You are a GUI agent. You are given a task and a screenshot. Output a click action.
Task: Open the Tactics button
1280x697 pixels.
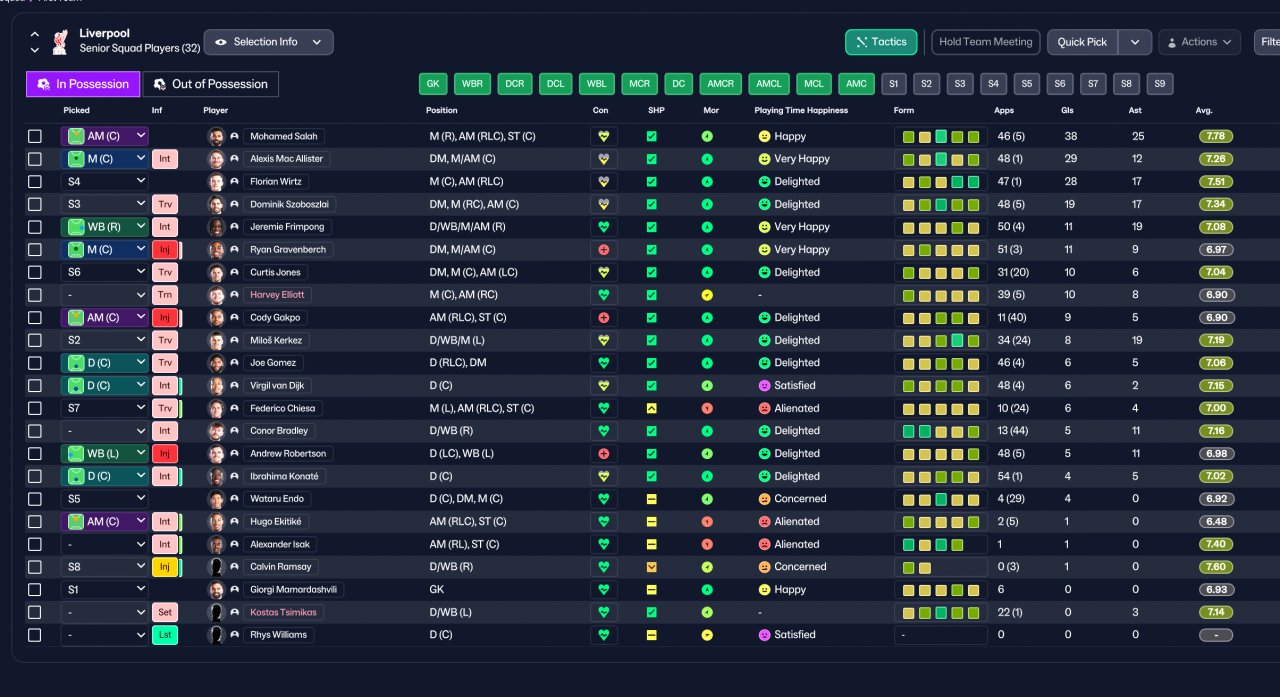coord(881,42)
